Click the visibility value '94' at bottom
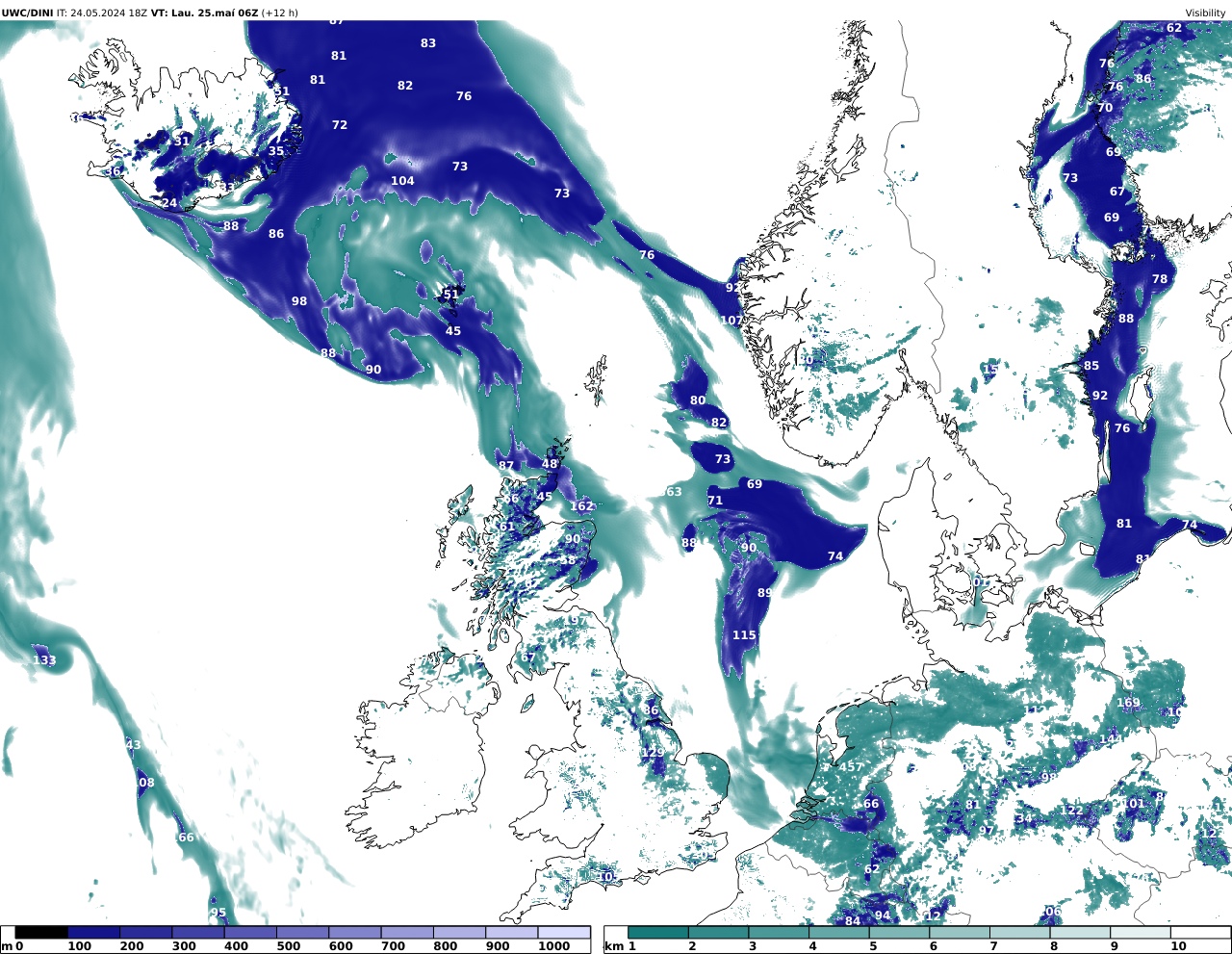The width and height of the screenshot is (1232, 954). [883, 915]
